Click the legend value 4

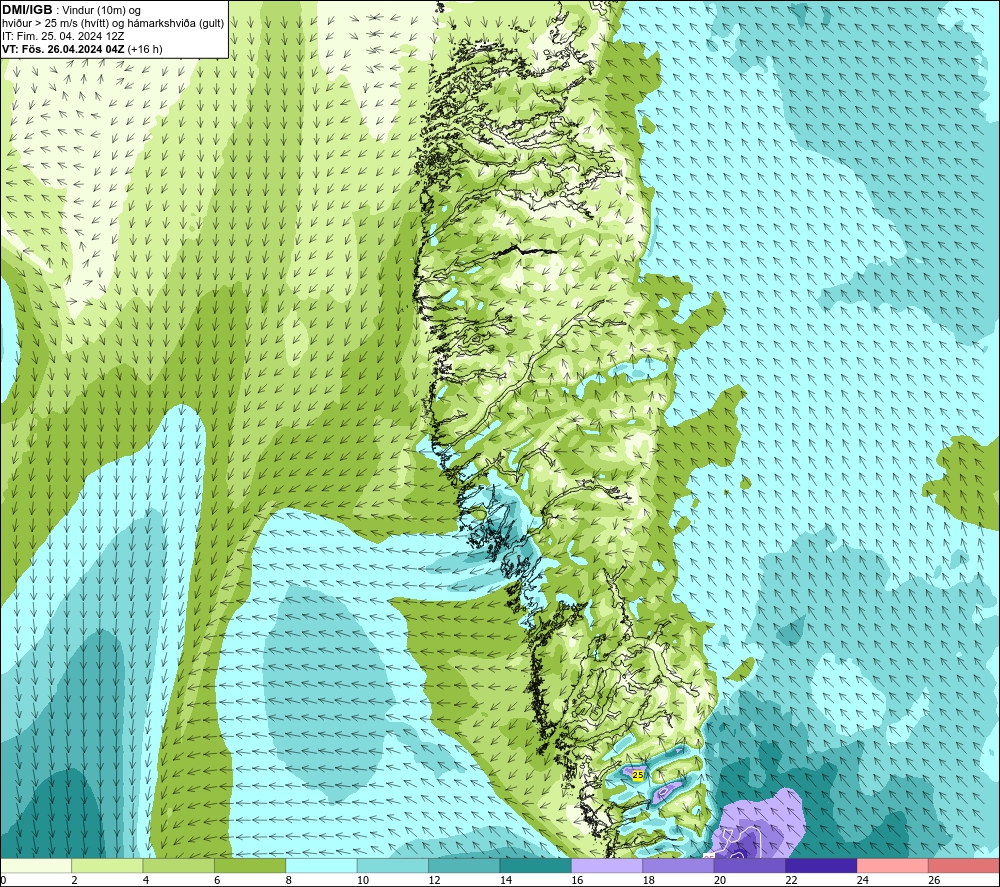146,880
